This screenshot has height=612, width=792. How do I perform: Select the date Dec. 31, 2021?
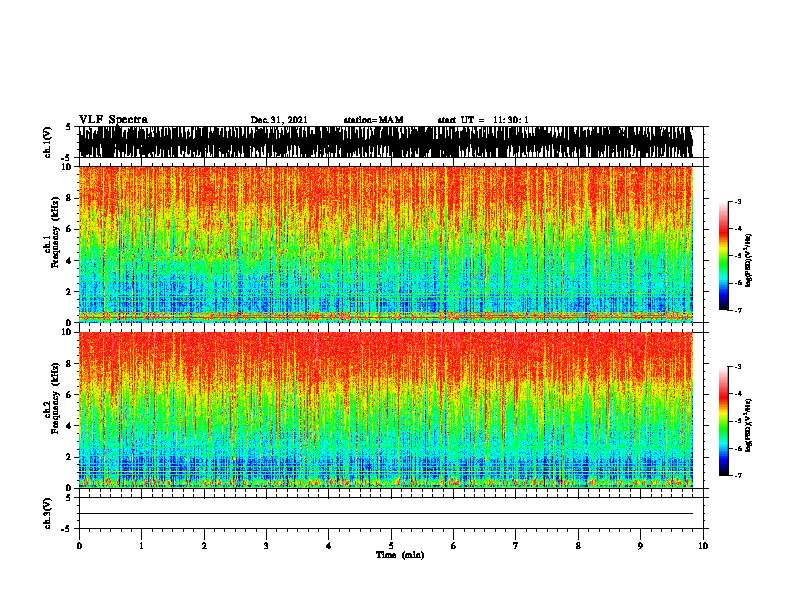click(x=279, y=120)
